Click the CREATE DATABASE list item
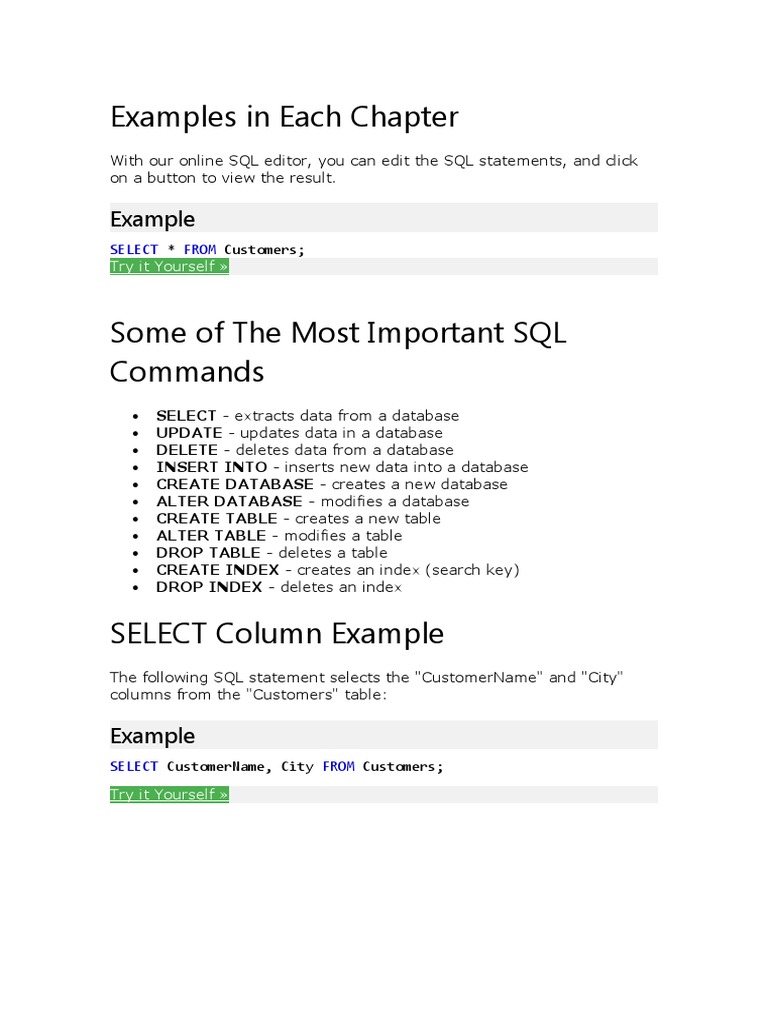 pos(332,484)
